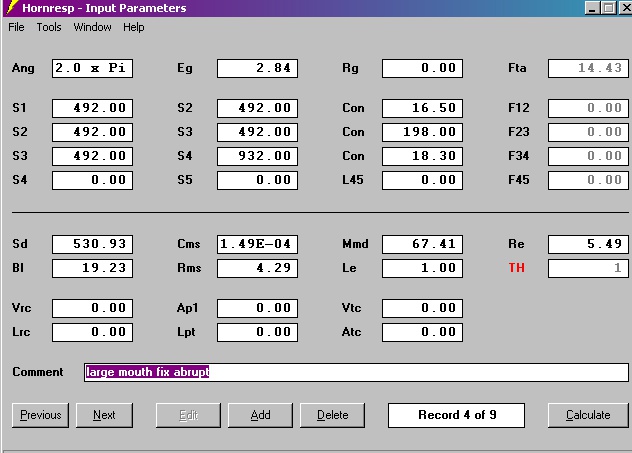This screenshot has height=453, width=632.
Task: Click the Re field with 5.49
Action: click(588, 244)
